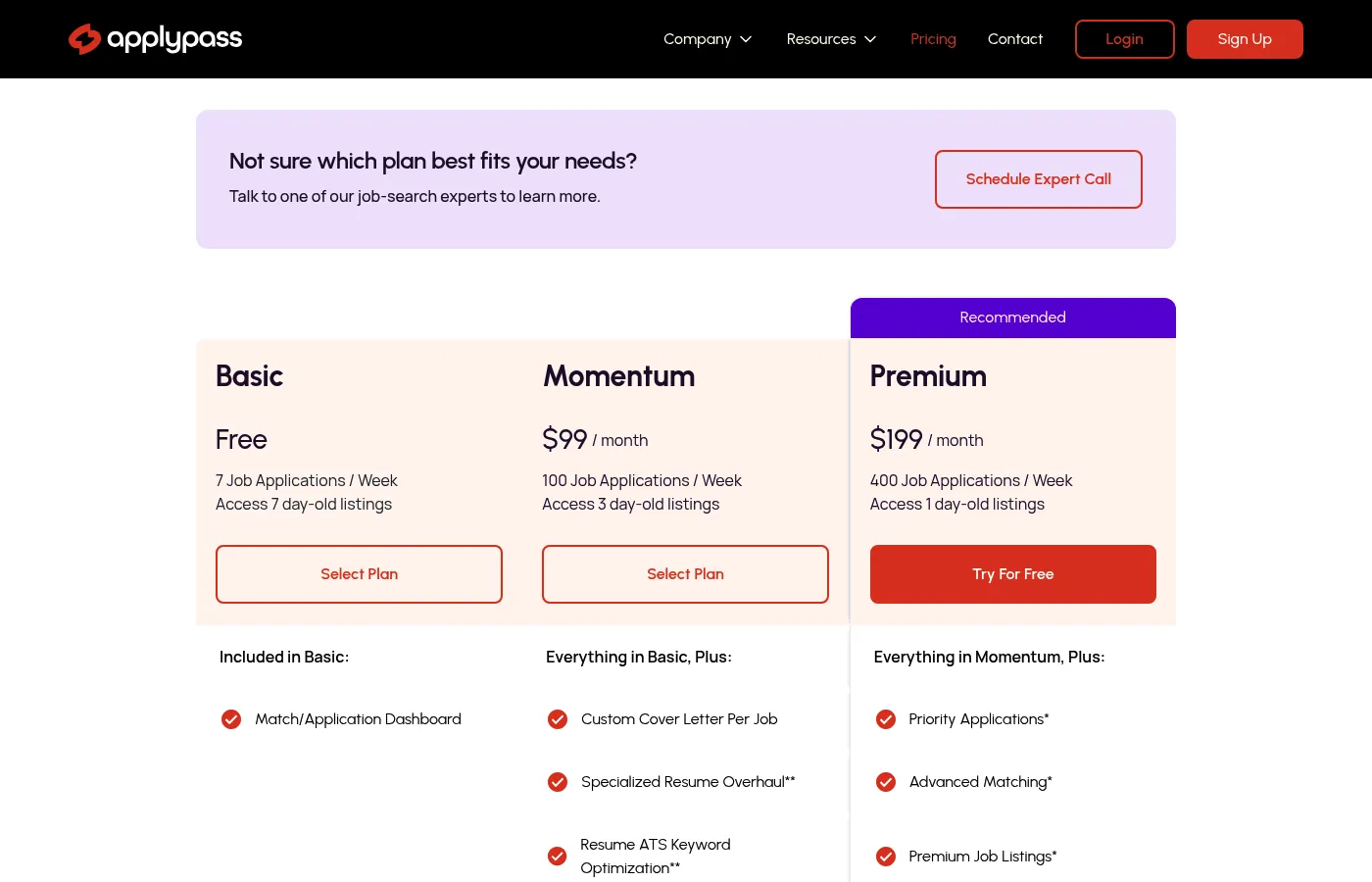Expand the Resources dropdown menu
Screen dimensions: 1372x882
[831, 39]
